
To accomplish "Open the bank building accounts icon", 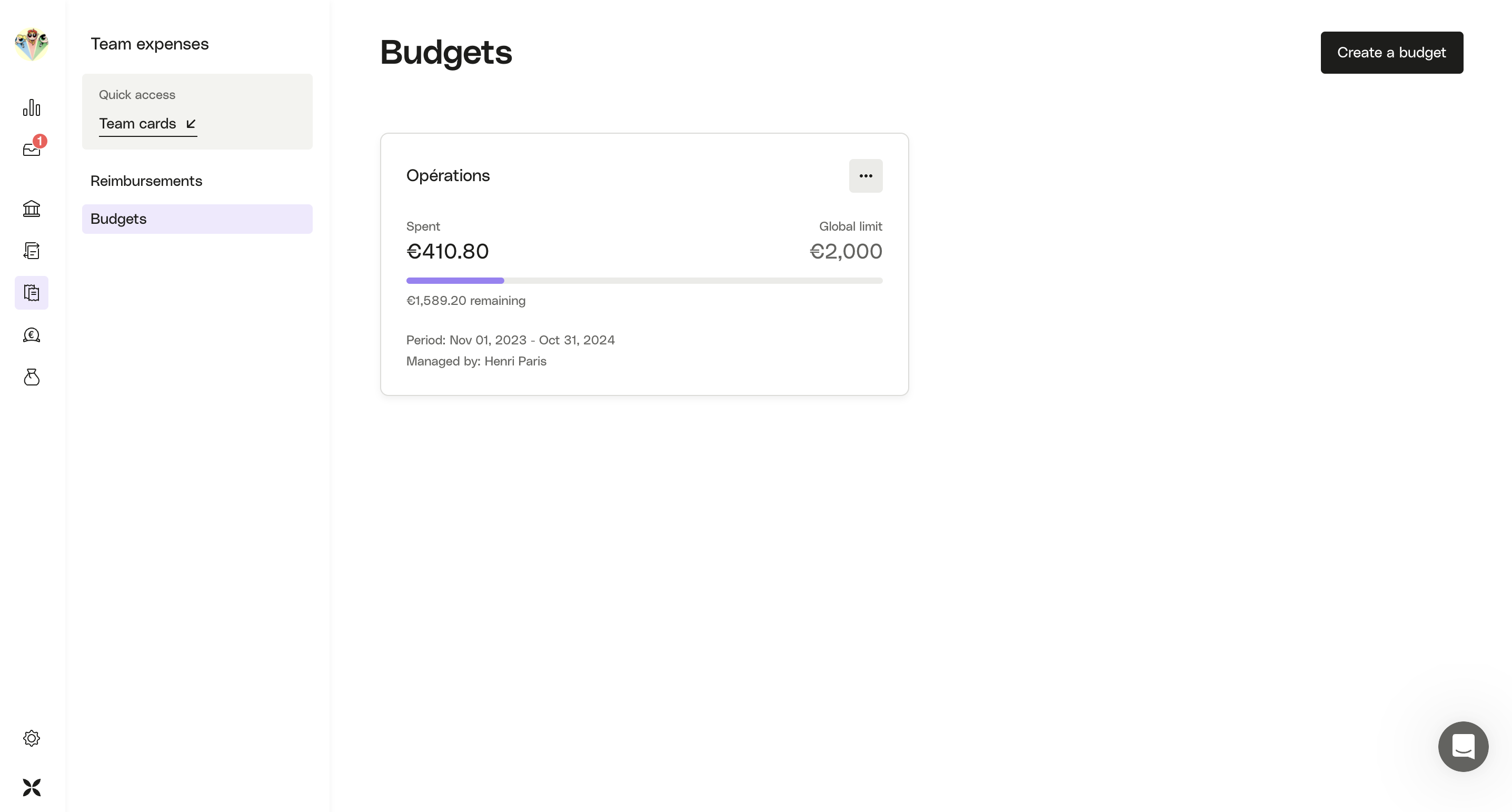I will [x=32, y=209].
